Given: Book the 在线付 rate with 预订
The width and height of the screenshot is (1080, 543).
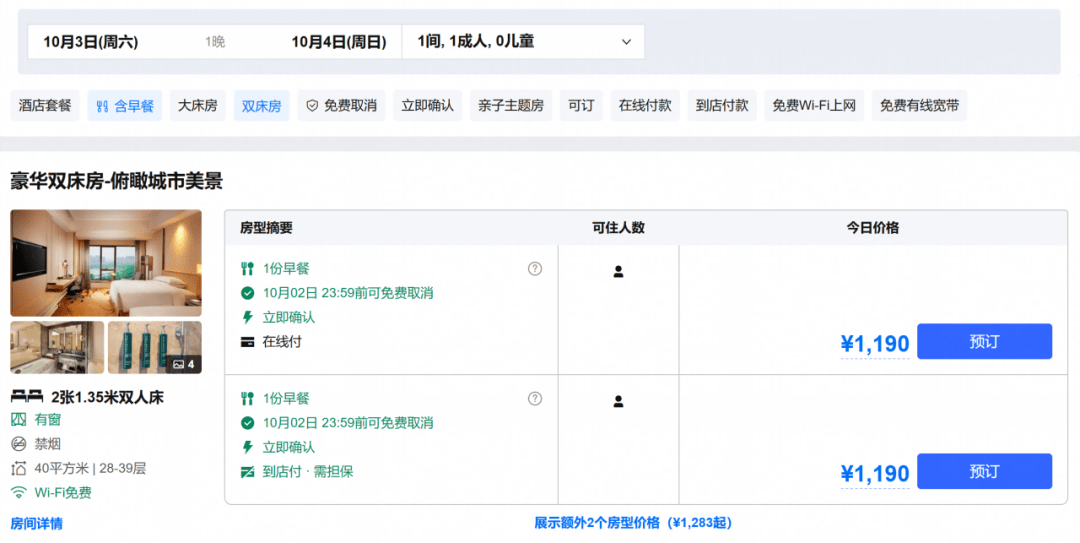Looking at the screenshot, I should 984,341.
